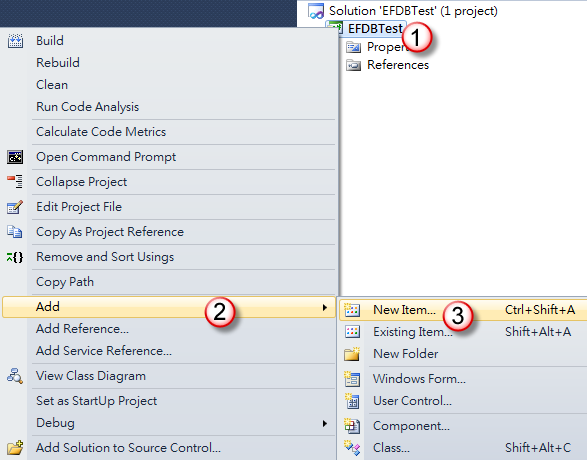Click the View Class Diagram icon
587x460 pixels.
[x=15, y=376]
